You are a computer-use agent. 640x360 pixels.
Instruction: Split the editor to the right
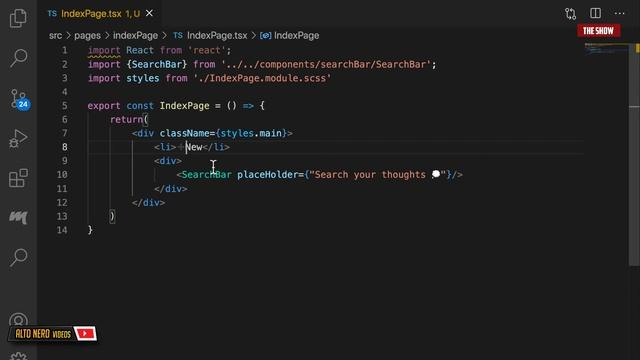pos(596,13)
